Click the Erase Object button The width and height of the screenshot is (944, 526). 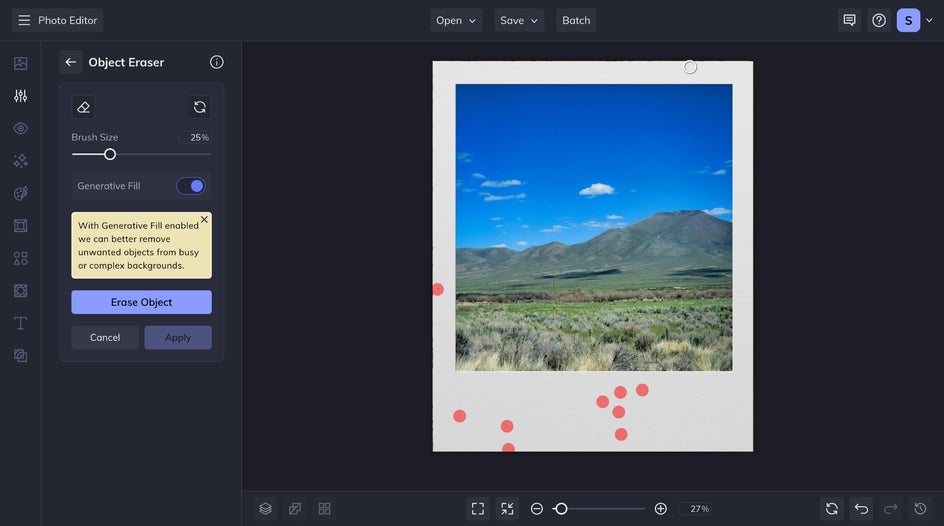tap(141, 302)
